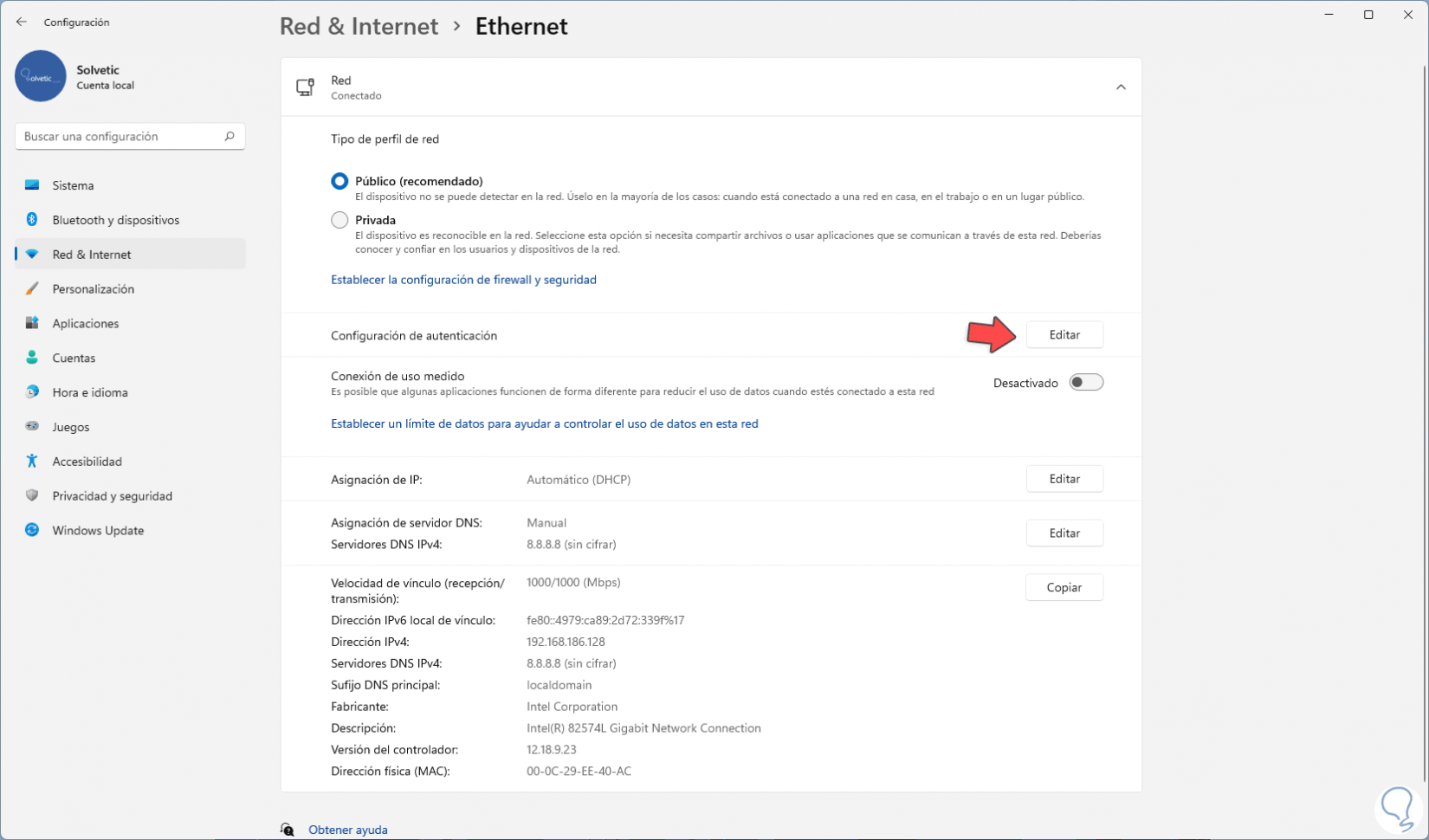Open the Sistema settings section
The image size is (1429, 840).
(73, 185)
